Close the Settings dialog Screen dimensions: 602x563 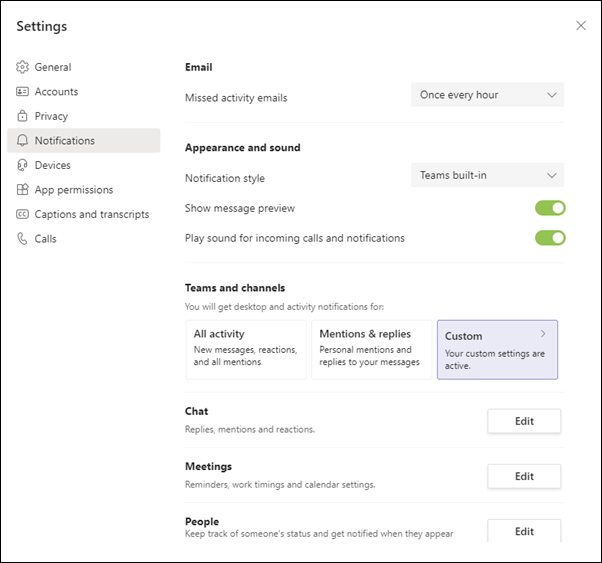581,26
